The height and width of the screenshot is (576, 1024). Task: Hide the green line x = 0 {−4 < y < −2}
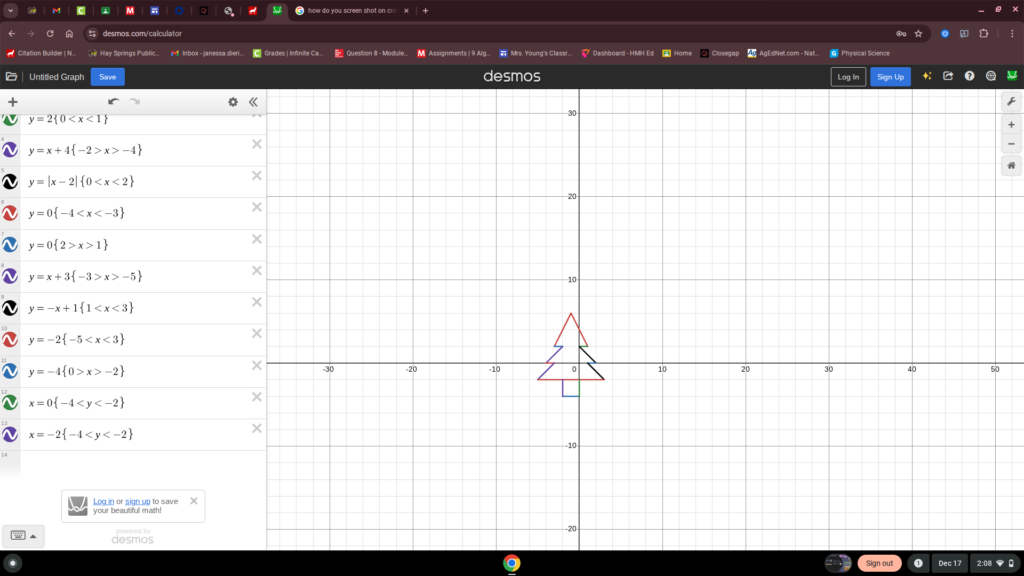[10, 403]
